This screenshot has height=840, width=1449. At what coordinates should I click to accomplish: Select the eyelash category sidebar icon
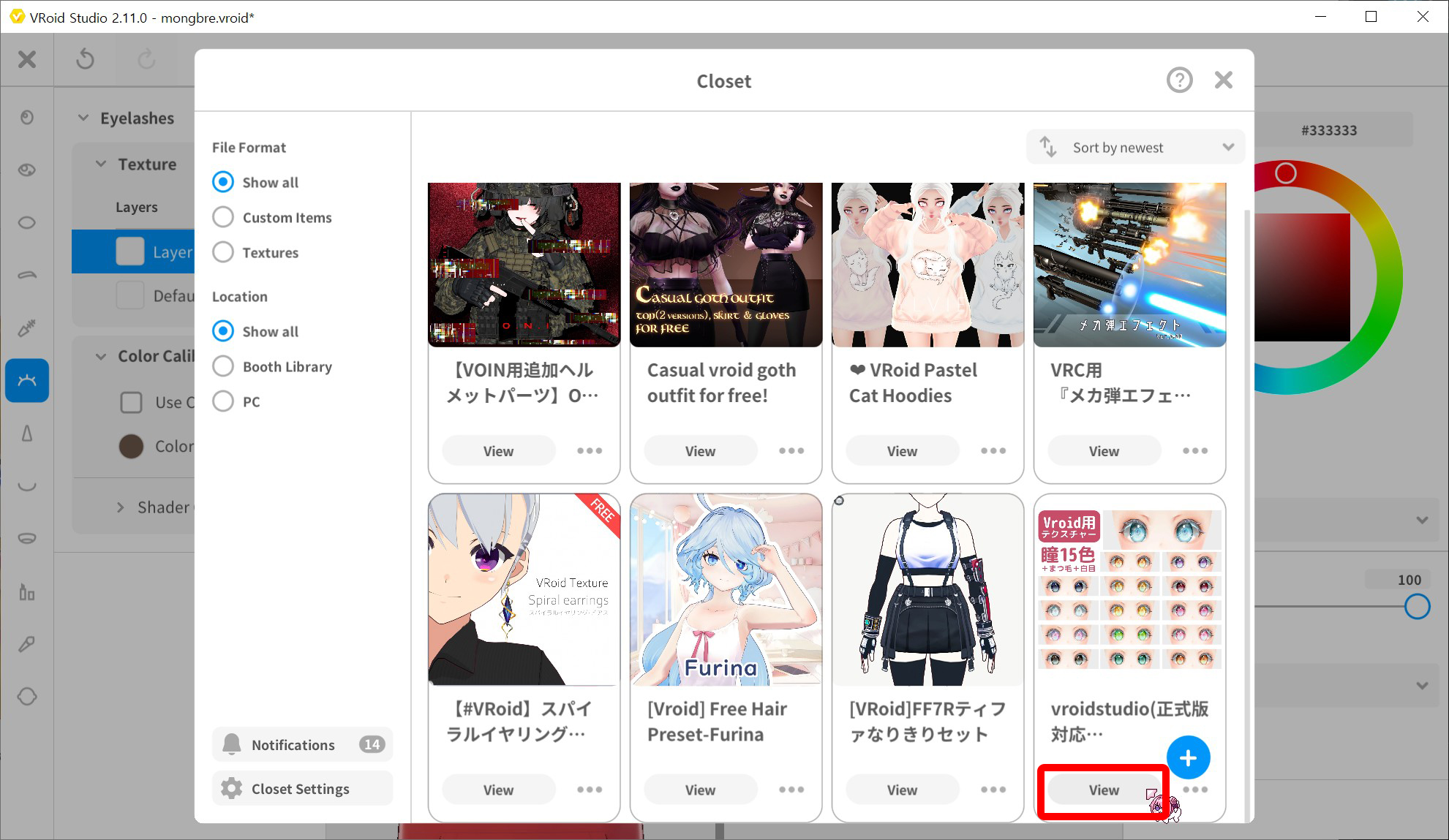click(x=27, y=380)
